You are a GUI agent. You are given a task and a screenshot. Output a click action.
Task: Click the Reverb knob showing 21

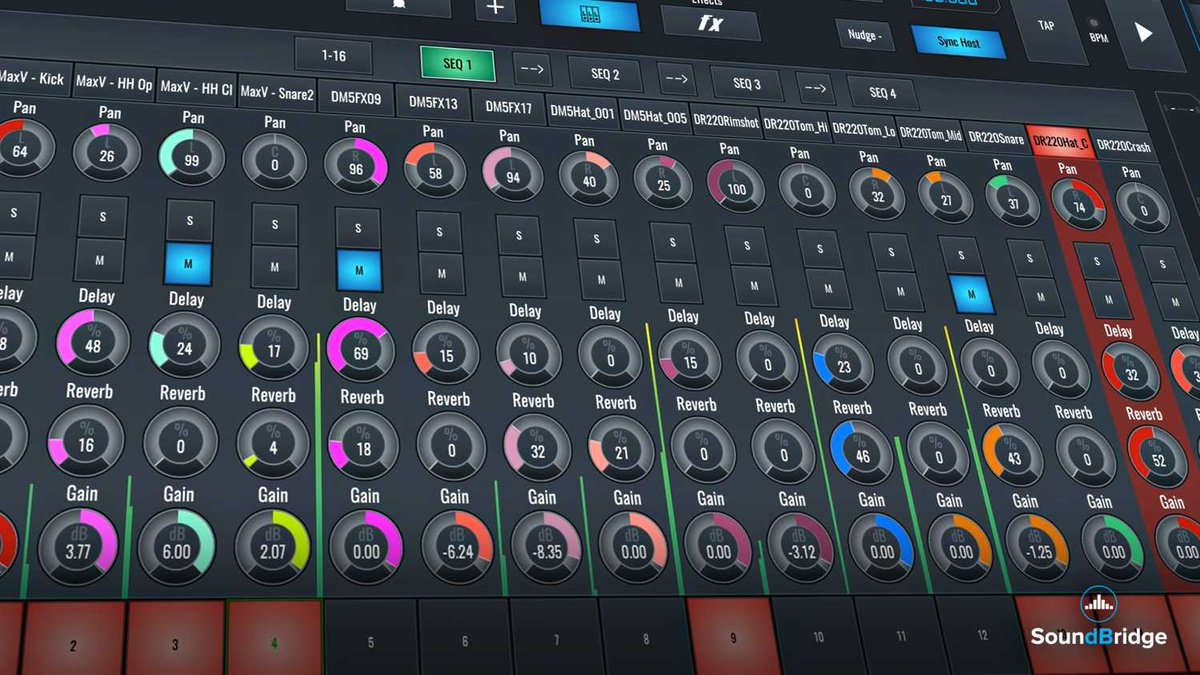(x=620, y=449)
